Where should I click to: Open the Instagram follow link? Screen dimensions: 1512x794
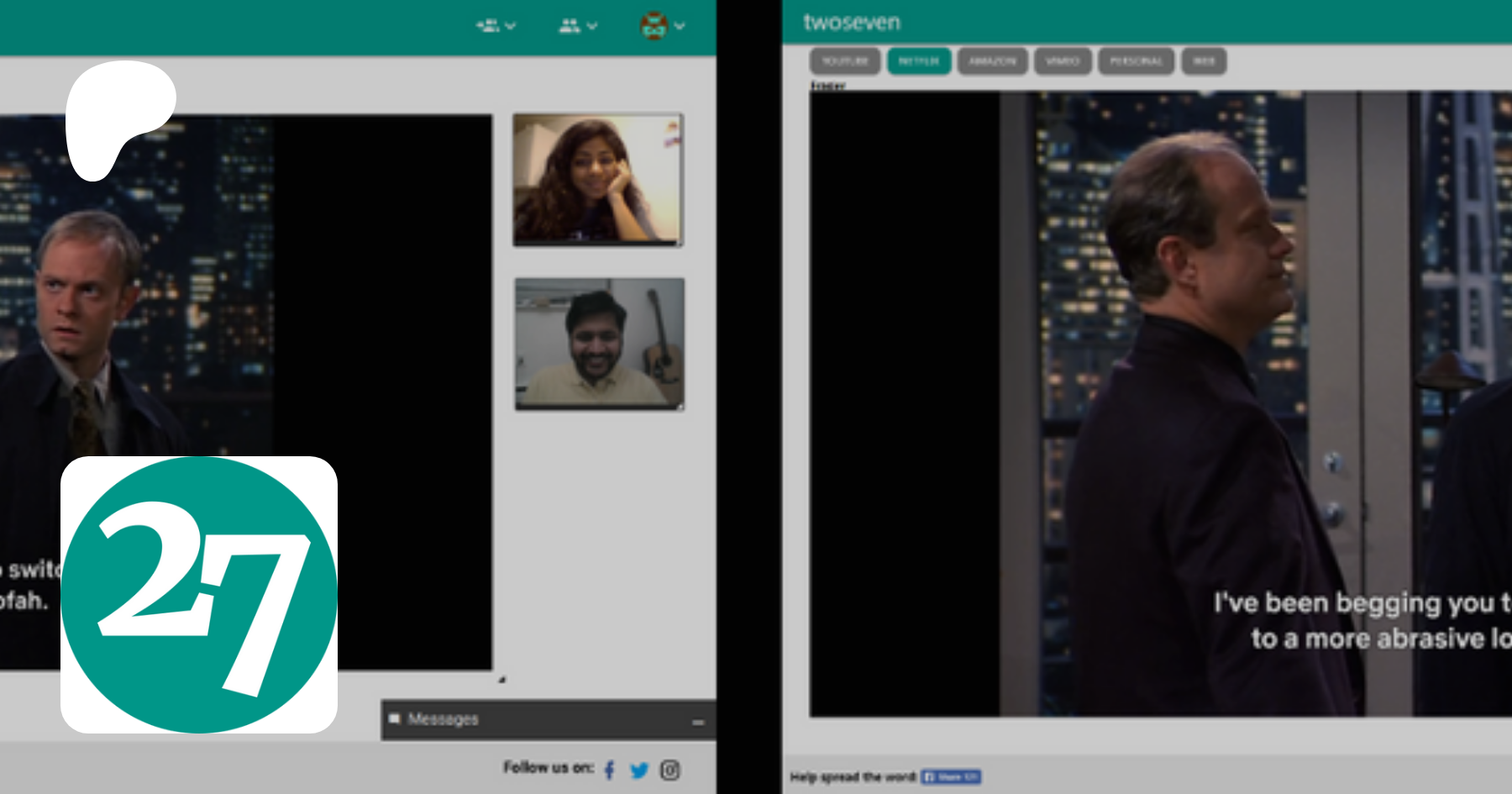click(x=669, y=770)
